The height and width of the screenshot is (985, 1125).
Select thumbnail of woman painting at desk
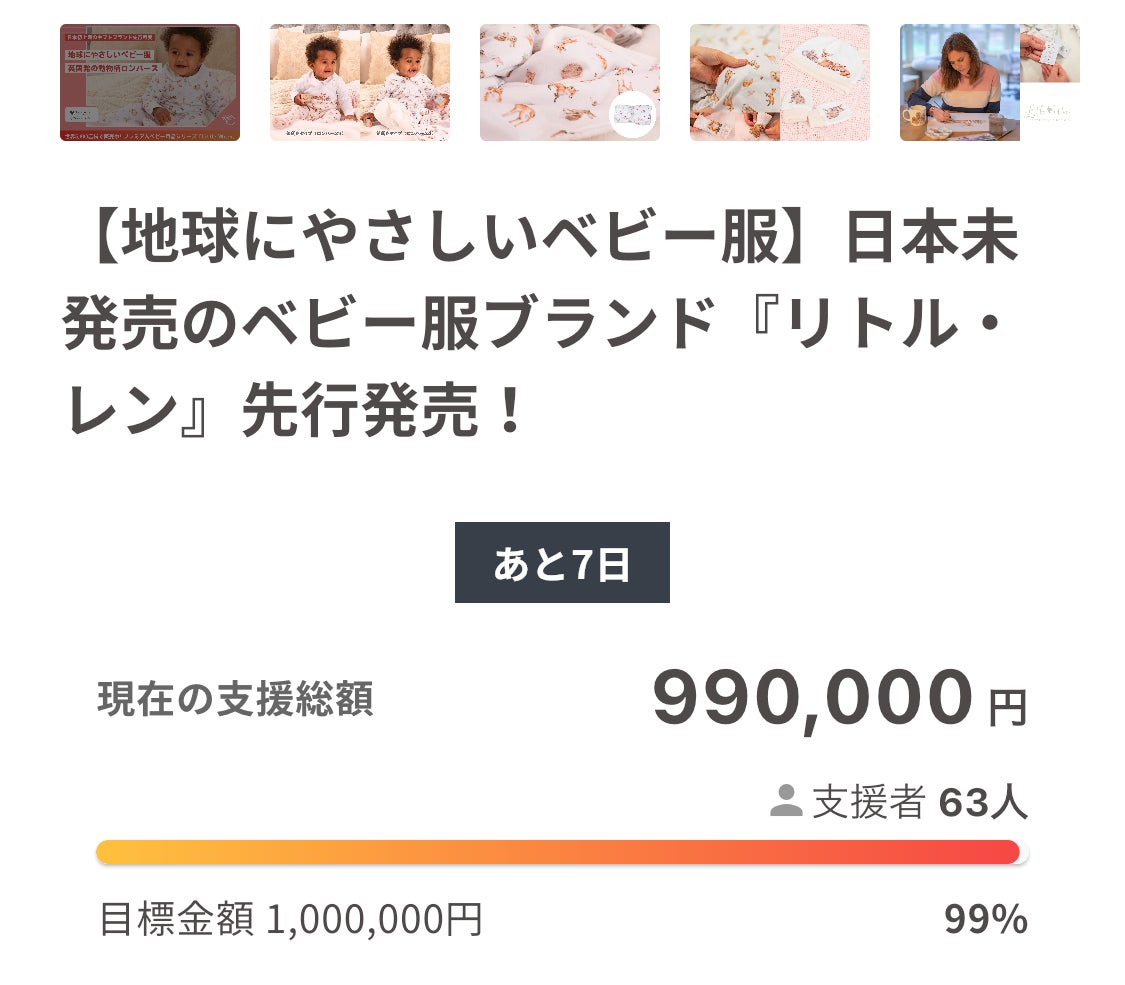960,85
